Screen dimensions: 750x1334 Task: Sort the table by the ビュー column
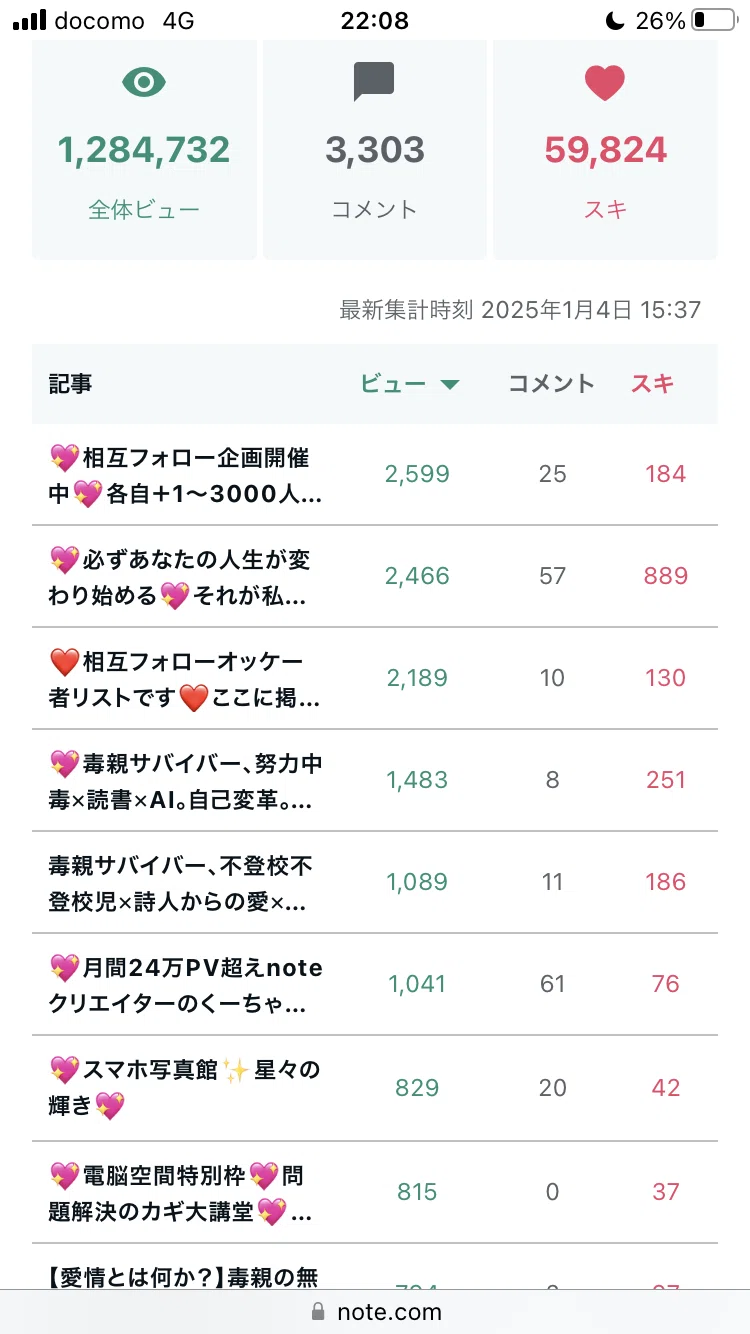(392, 384)
